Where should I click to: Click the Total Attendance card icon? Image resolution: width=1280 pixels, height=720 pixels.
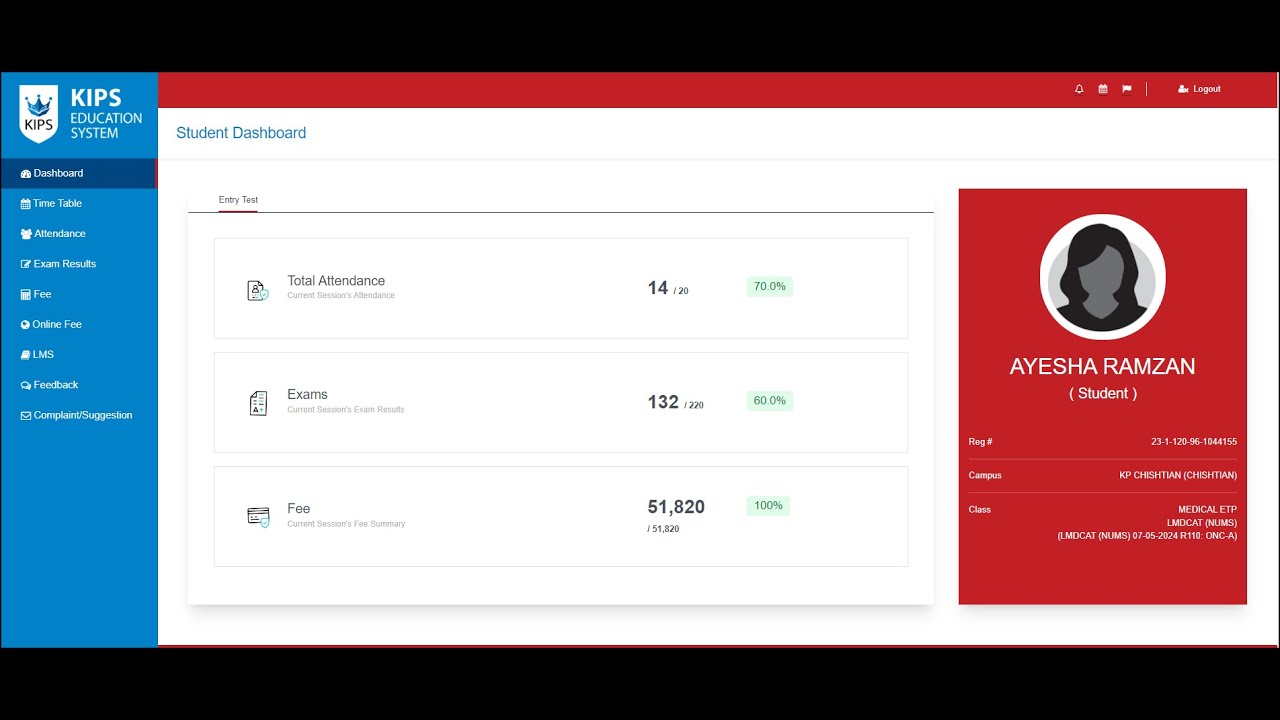pyautogui.click(x=258, y=290)
